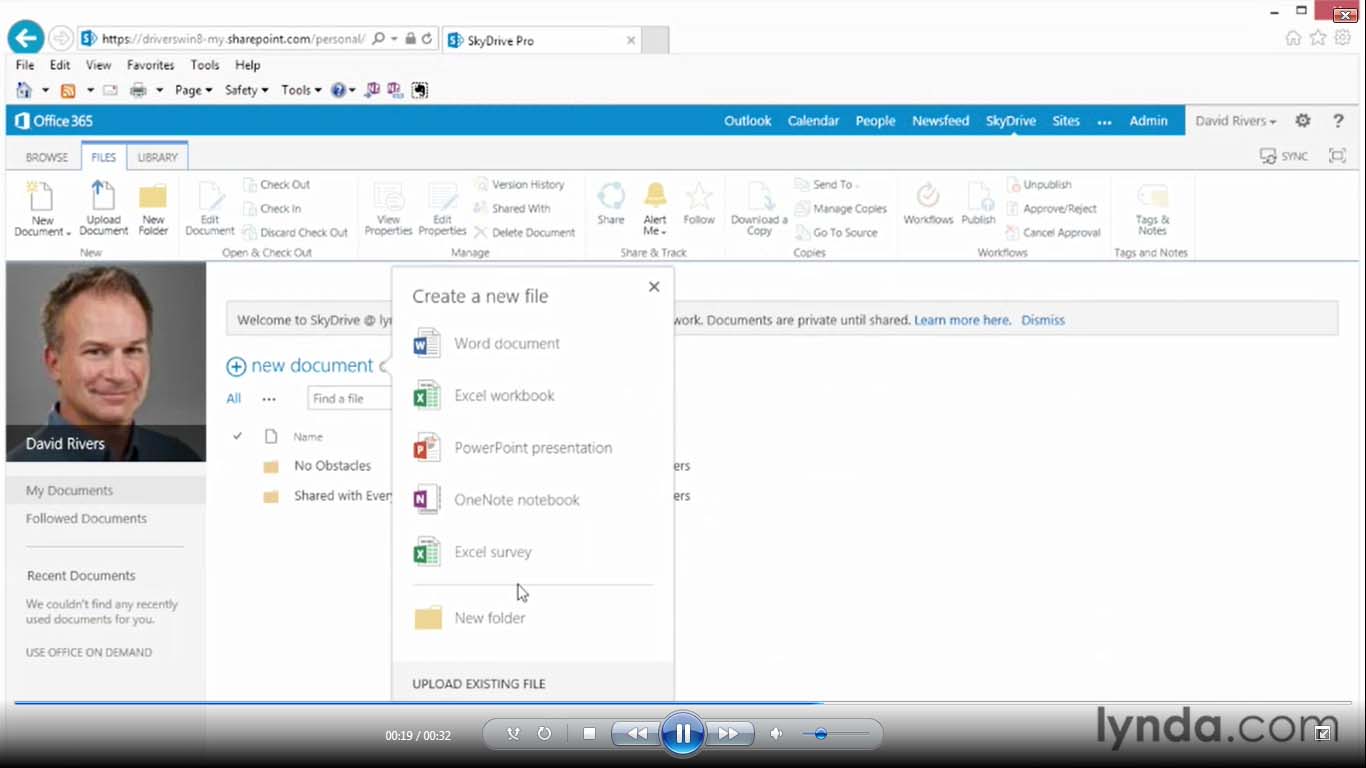Click Tags & Notes icon

(1152, 209)
